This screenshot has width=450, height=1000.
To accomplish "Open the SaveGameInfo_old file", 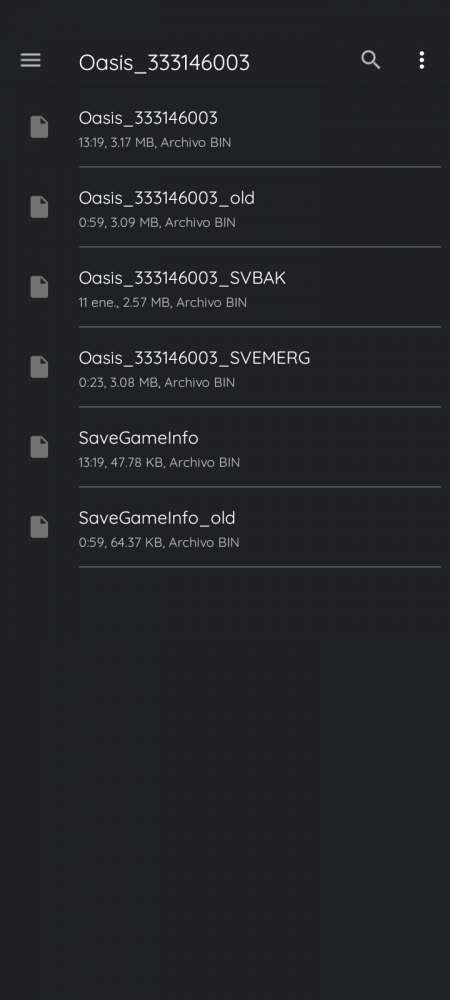I will pos(225,527).
